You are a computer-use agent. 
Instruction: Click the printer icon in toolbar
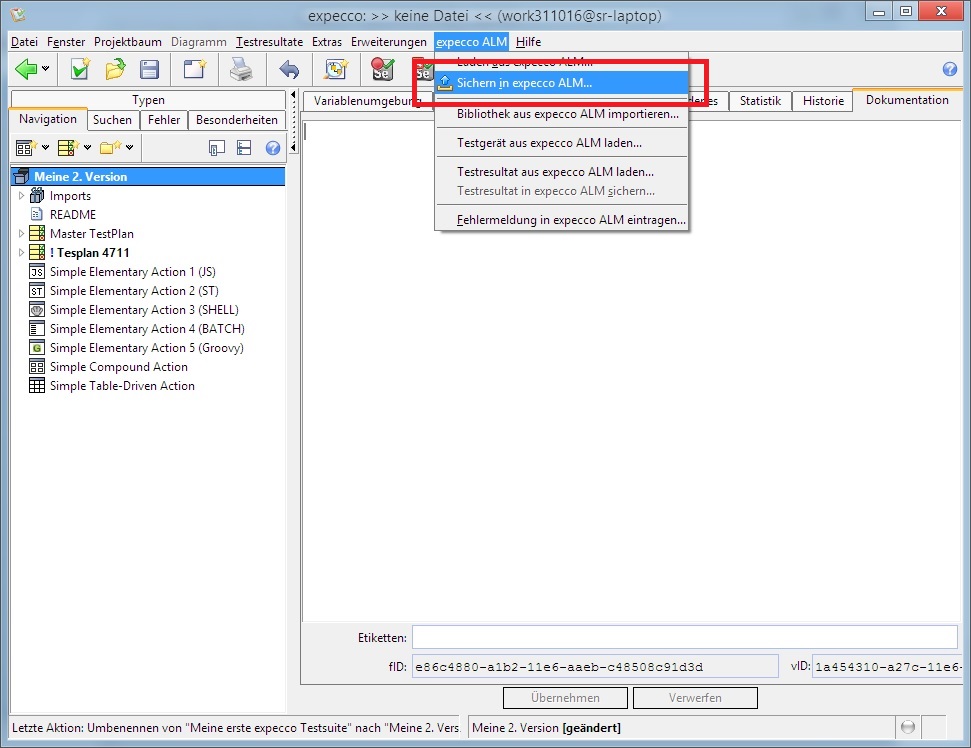pos(241,69)
